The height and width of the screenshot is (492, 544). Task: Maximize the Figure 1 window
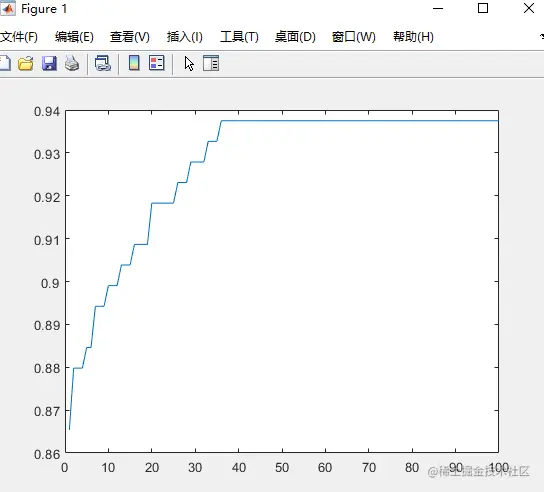[x=483, y=8]
